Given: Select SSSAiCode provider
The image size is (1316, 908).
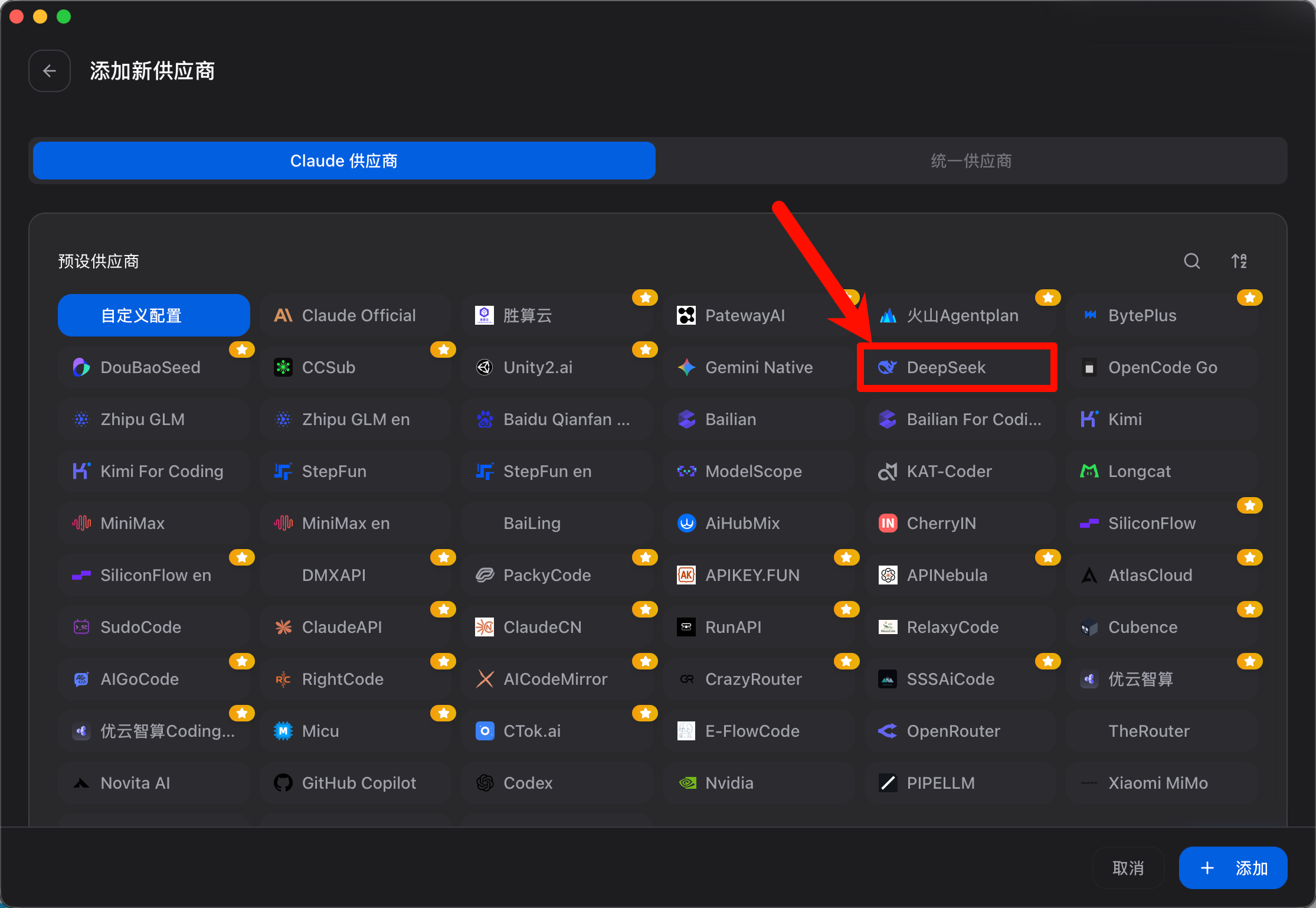Looking at the screenshot, I should 960,679.
